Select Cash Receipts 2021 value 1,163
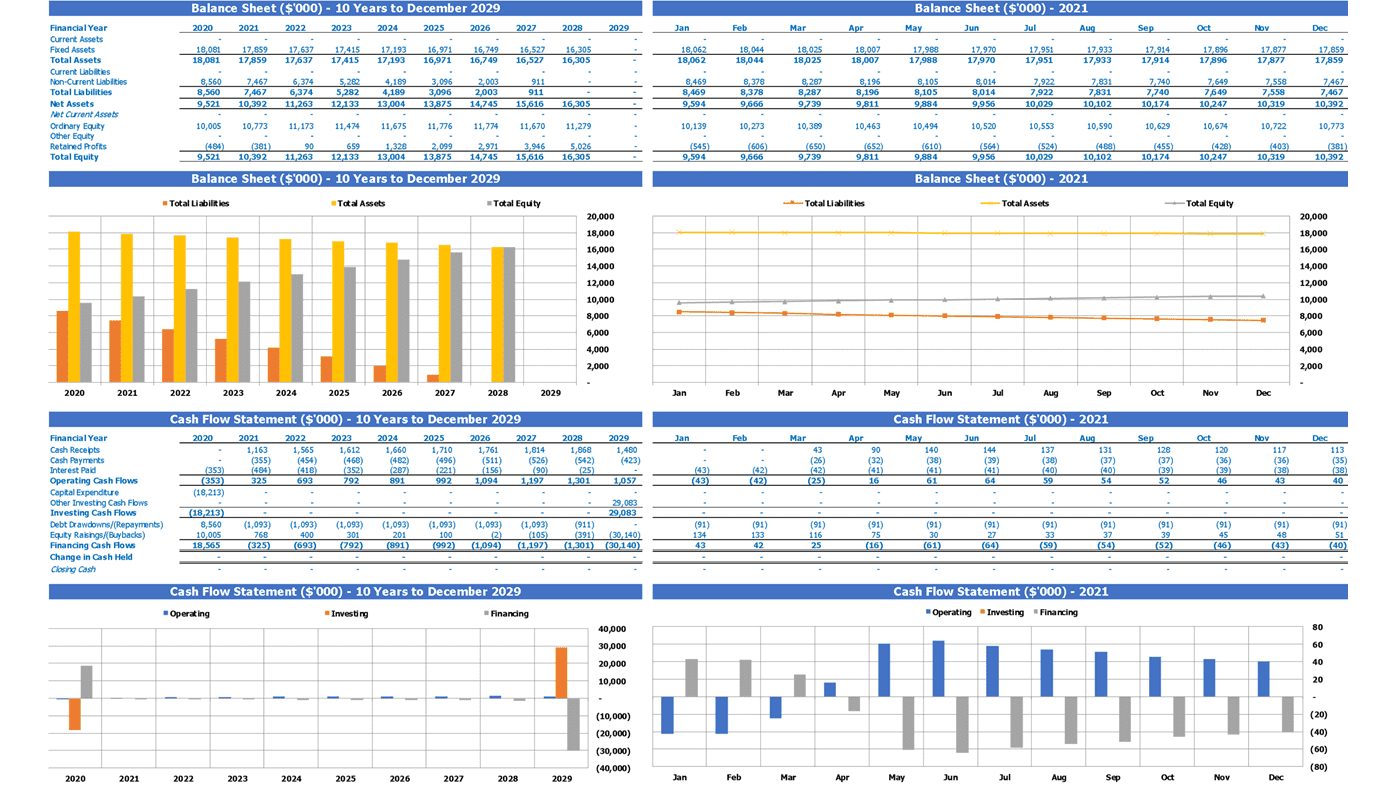 click(x=257, y=450)
